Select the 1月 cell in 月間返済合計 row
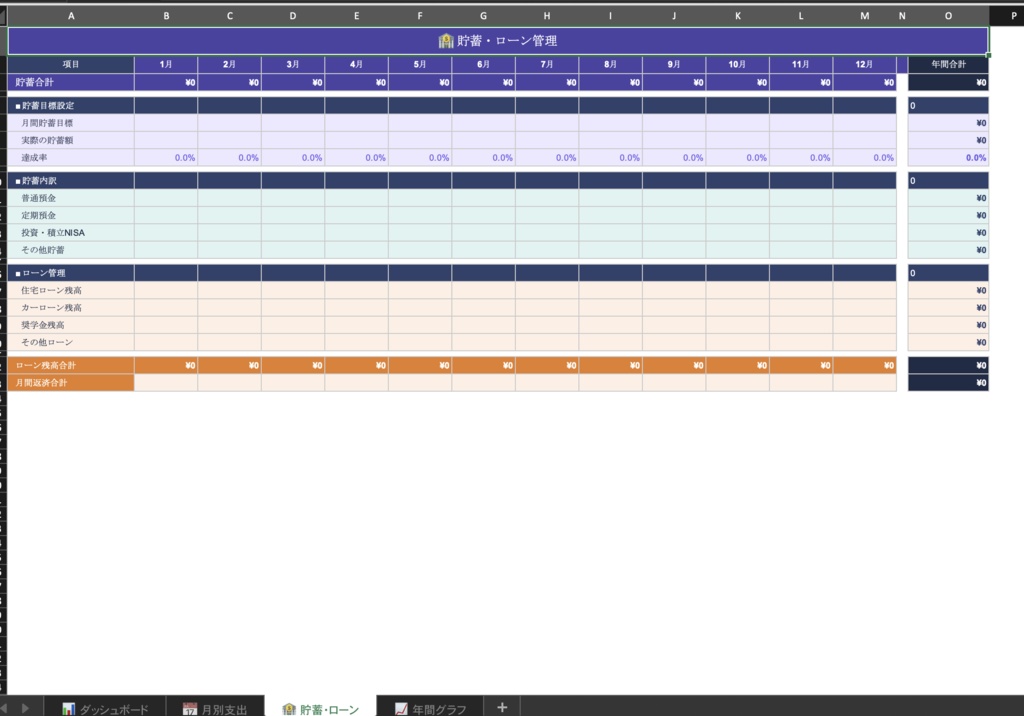 coord(166,383)
